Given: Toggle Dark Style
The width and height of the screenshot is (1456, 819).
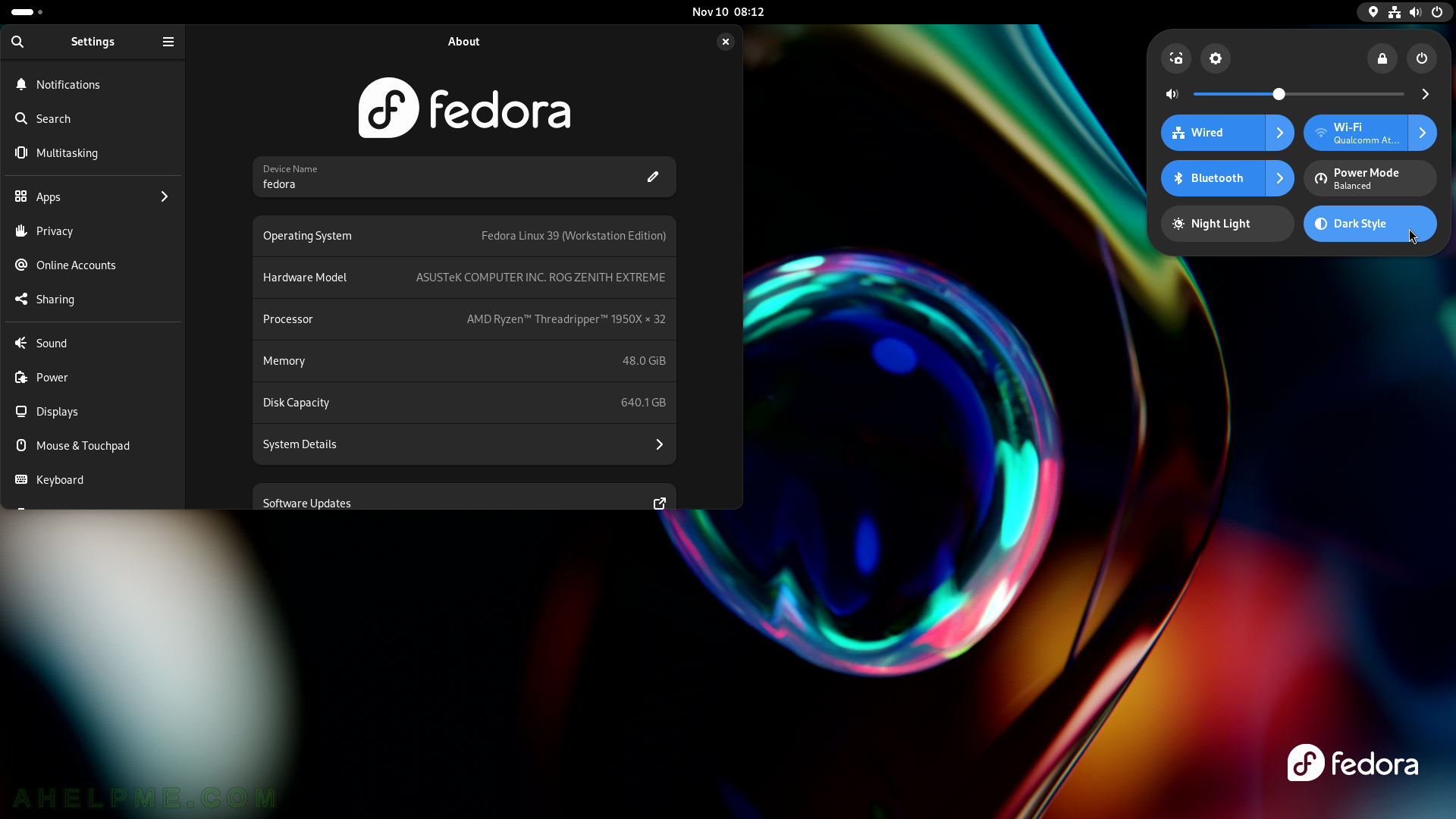Looking at the screenshot, I should click(x=1370, y=224).
